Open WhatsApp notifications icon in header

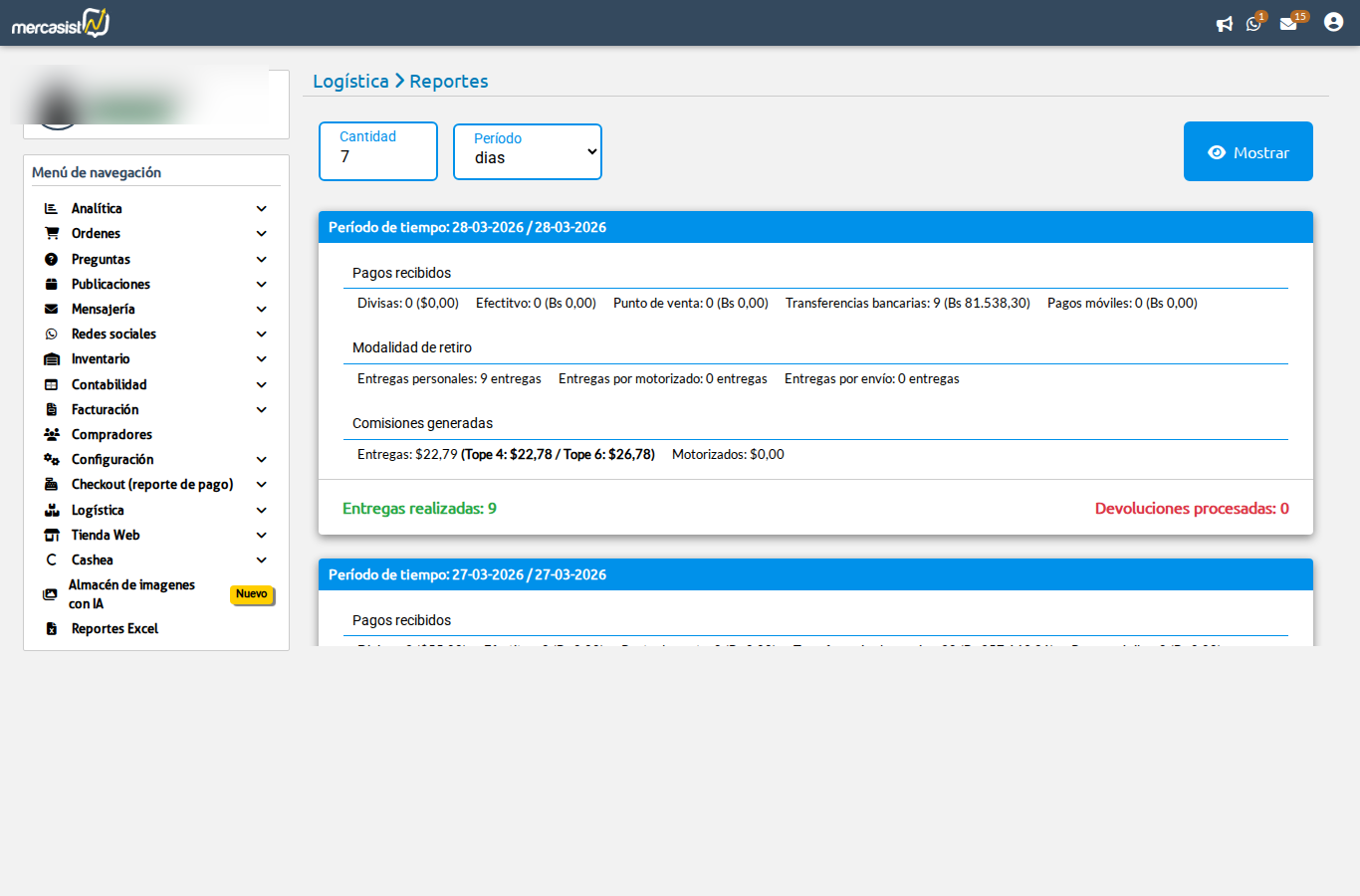pyautogui.click(x=1253, y=24)
